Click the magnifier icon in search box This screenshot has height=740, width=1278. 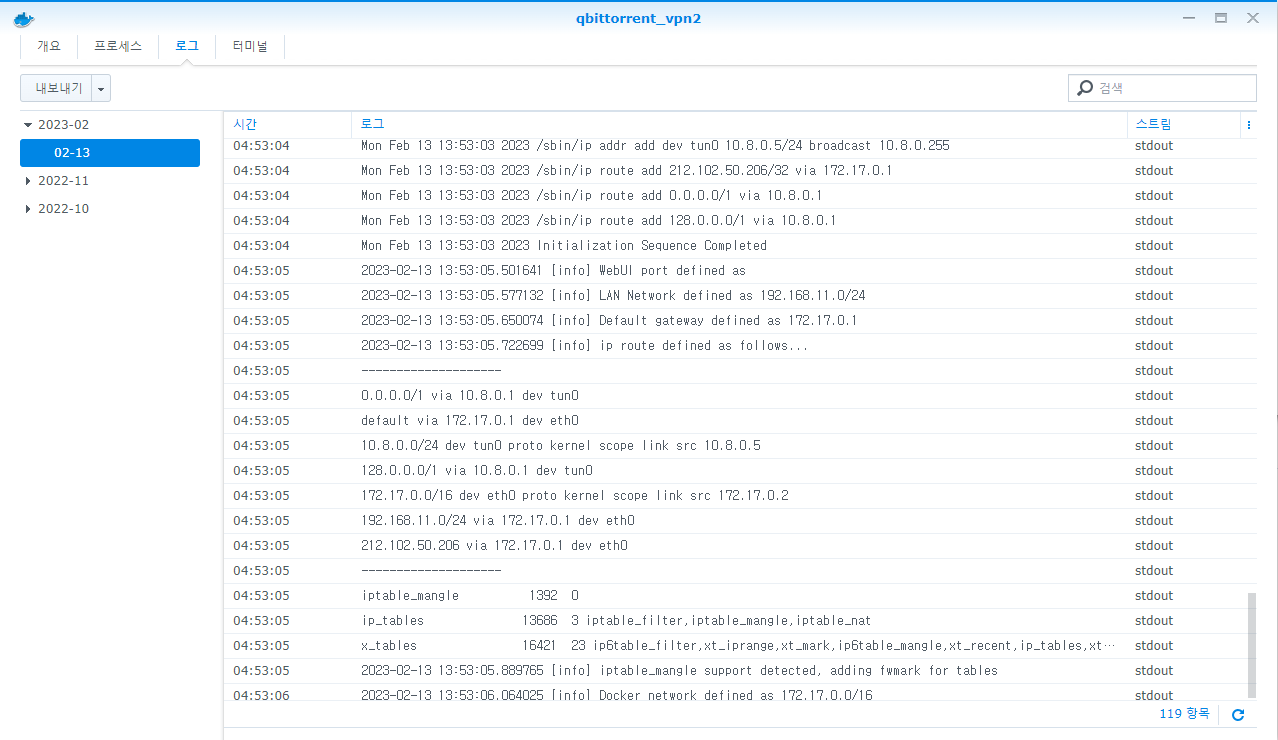coord(1084,88)
